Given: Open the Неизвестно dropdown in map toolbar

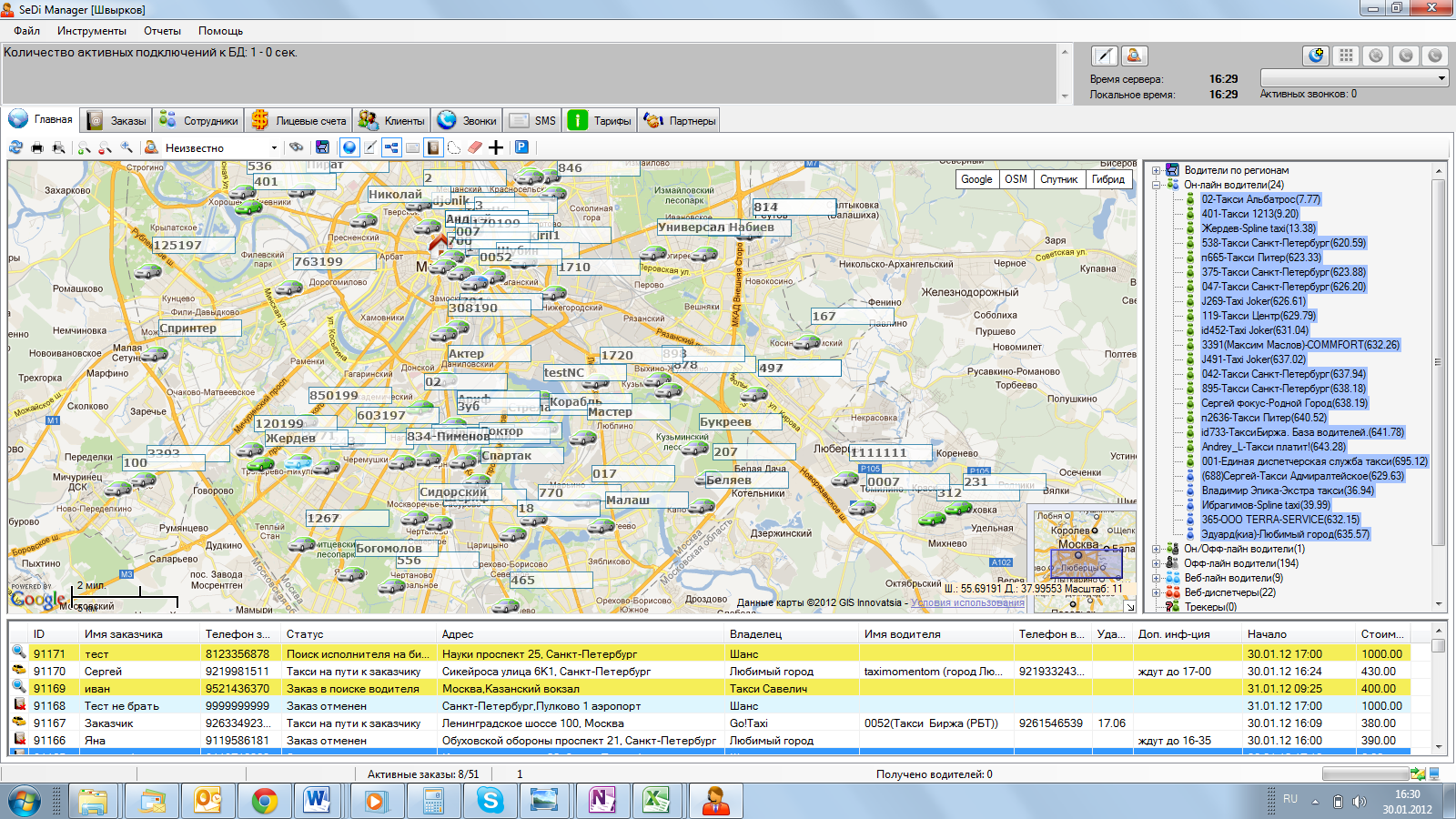Looking at the screenshot, I should (274, 147).
